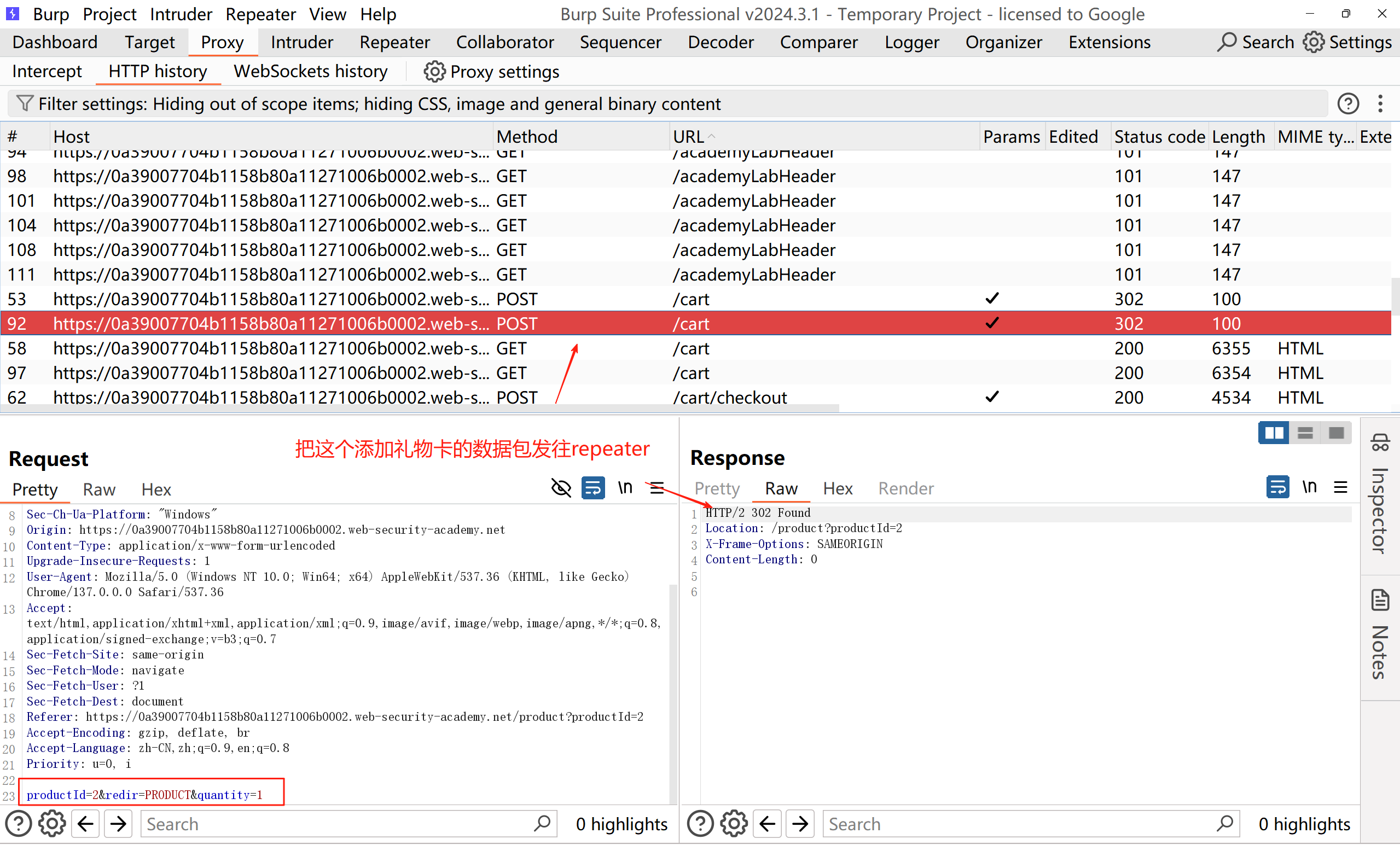This screenshot has width=1400, height=845.
Task: Sort the table by URL column header
Action: [689, 136]
